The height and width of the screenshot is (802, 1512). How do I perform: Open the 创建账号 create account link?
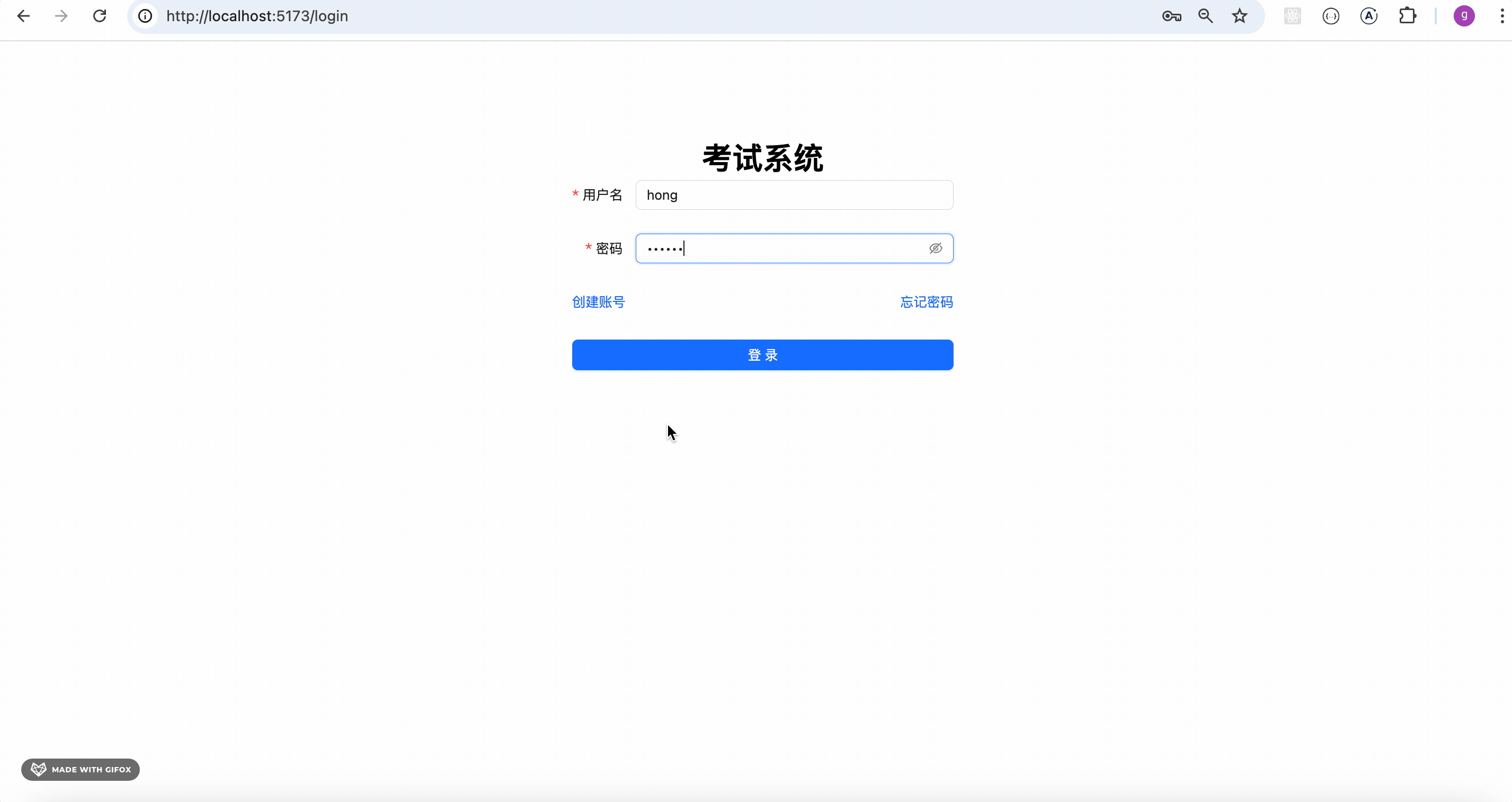(598, 302)
